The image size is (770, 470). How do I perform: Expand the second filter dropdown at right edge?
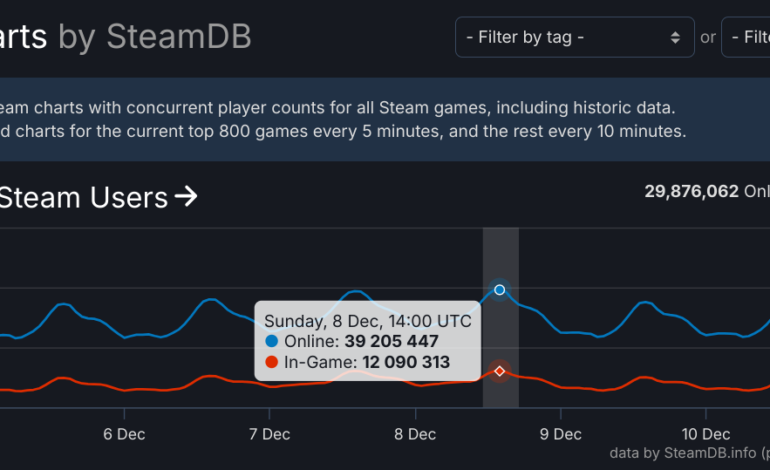point(745,37)
